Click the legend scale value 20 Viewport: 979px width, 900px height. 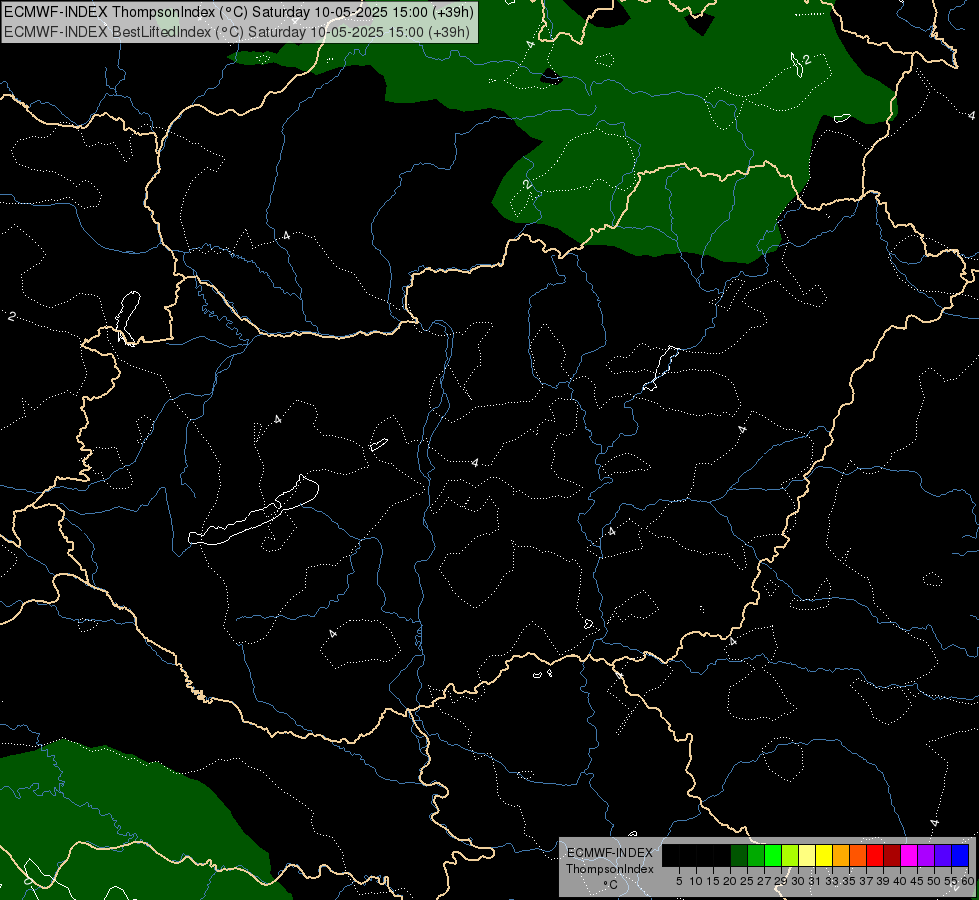(x=730, y=881)
